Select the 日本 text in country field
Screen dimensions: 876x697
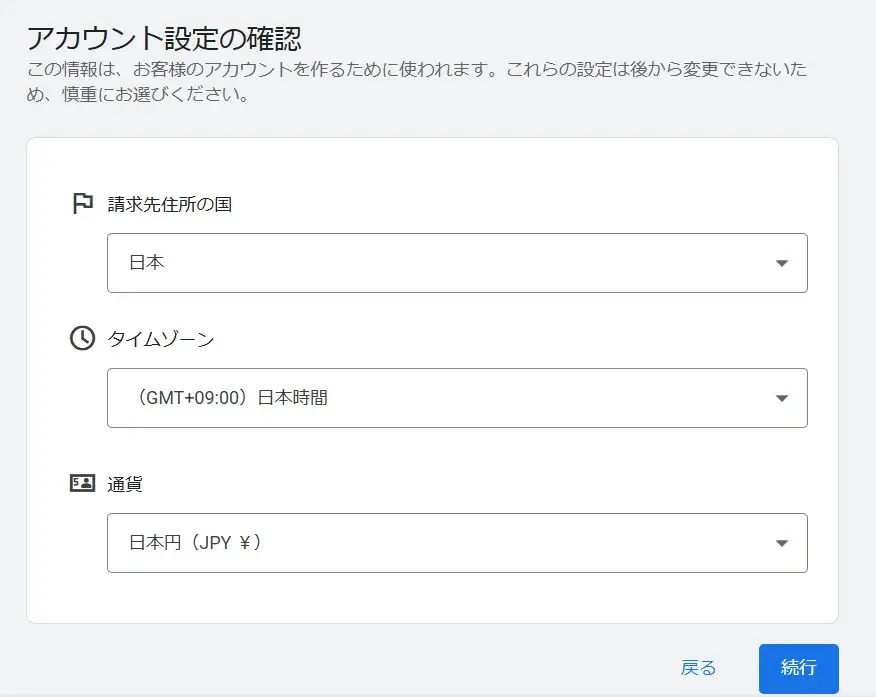pyautogui.click(x=146, y=262)
